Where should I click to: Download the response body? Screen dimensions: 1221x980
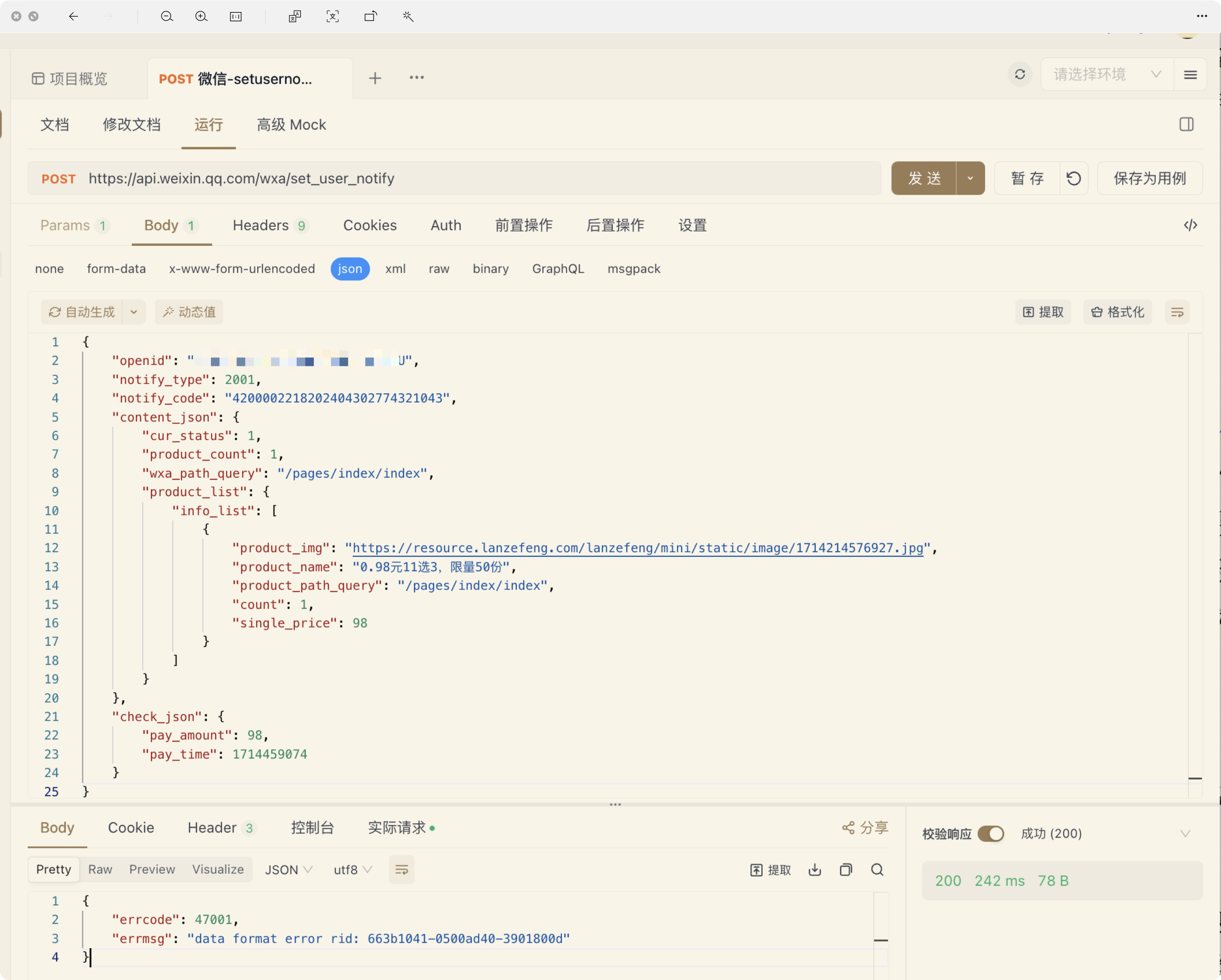tap(815, 869)
